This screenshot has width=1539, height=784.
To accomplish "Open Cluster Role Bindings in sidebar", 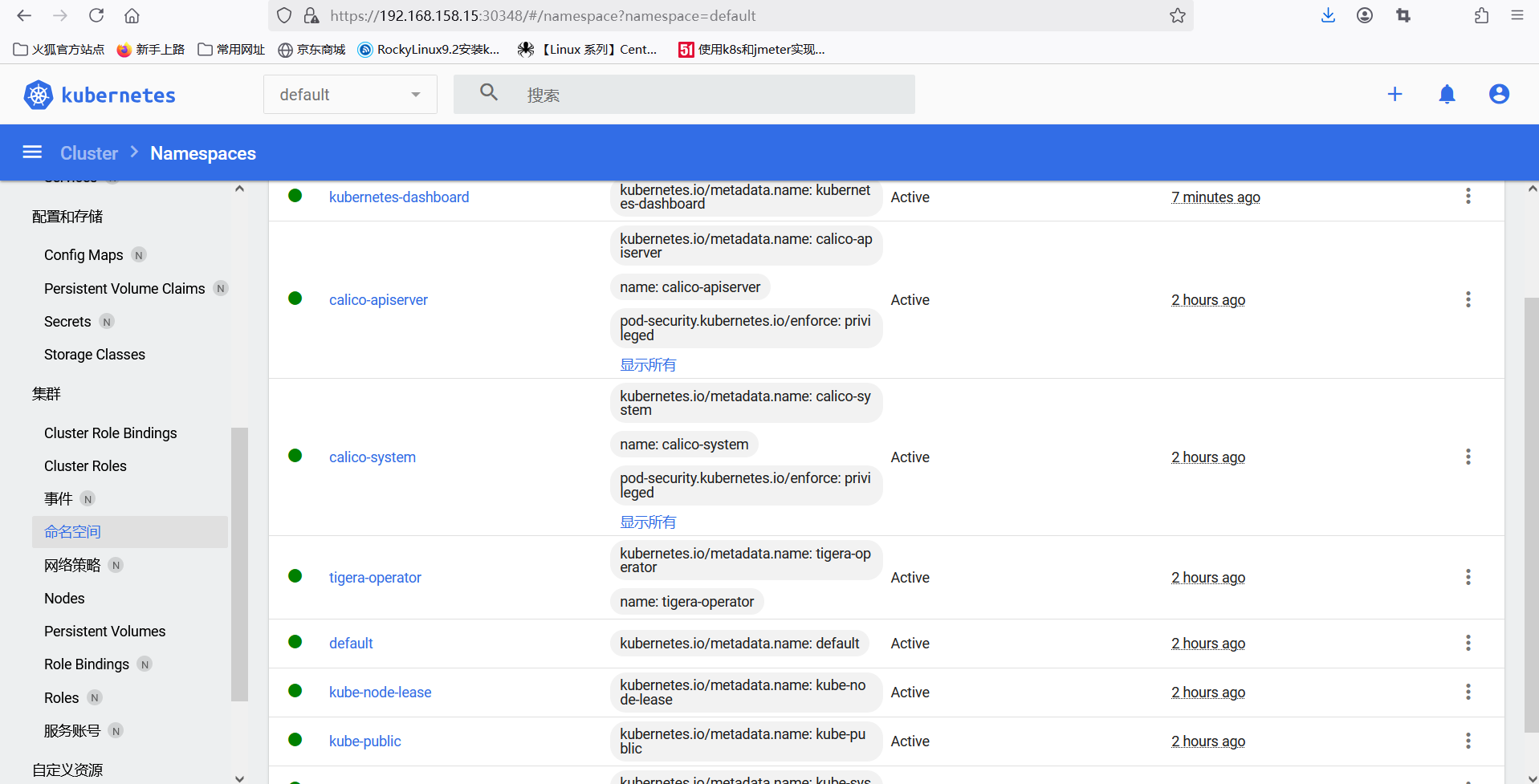I will (x=111, y=433).
